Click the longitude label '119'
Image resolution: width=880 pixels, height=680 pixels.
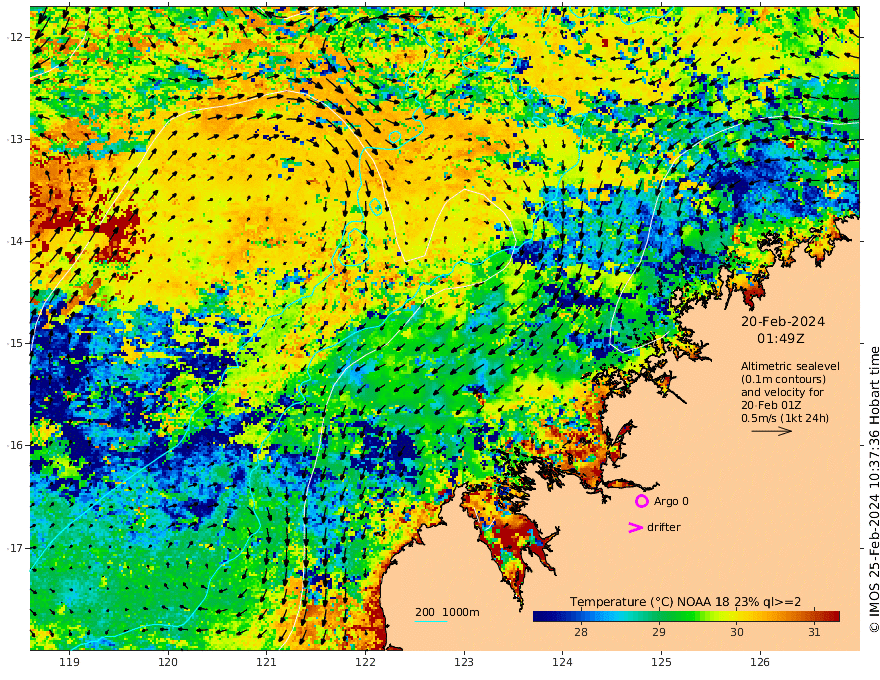click(69, 663)
